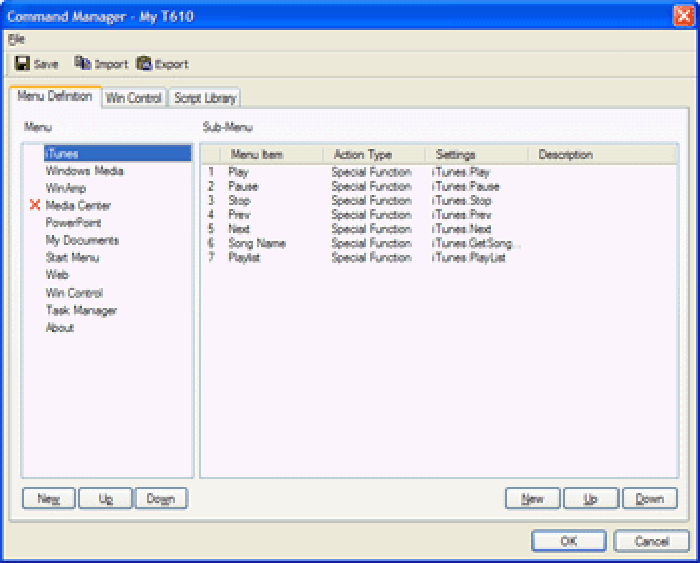Screen dimensions: 700x563
Task: Confirm with the OK button
Action: point(569,541)
